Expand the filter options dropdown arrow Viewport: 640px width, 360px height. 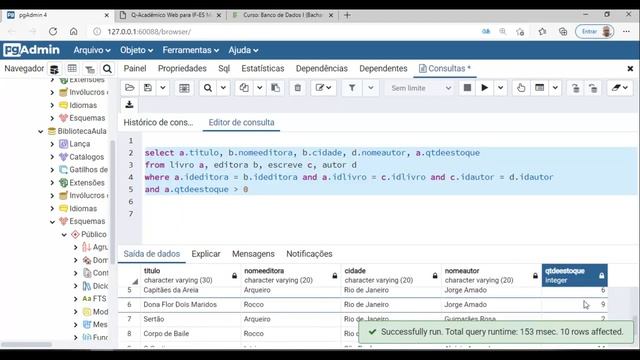(x=371, y=88)
